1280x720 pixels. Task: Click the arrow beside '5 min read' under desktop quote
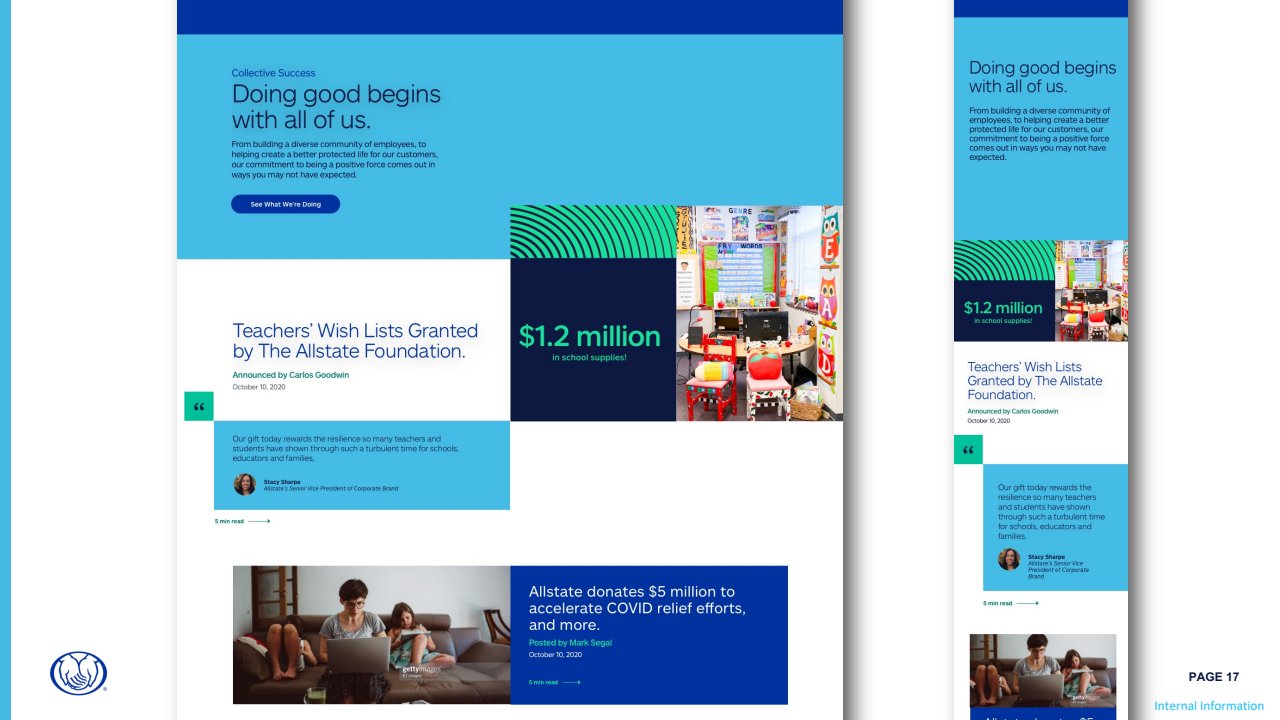[259, 521]
